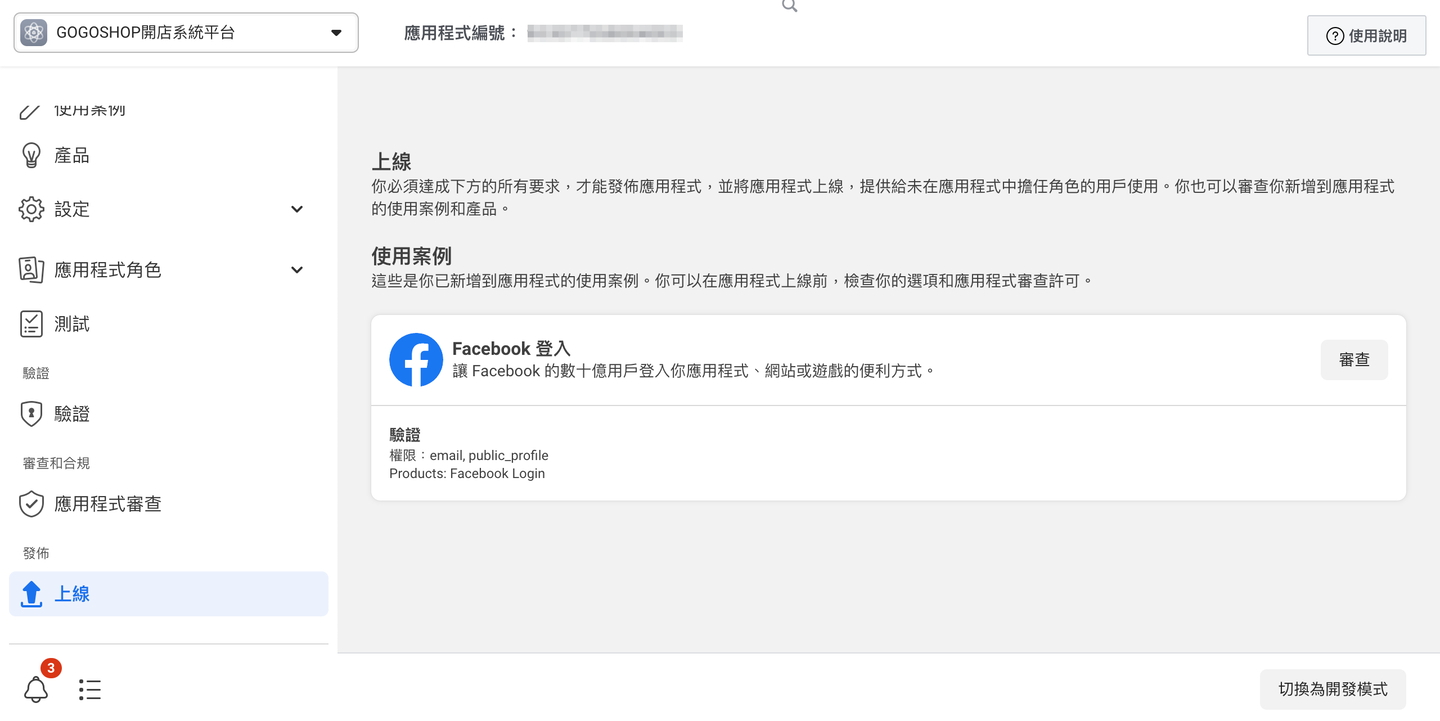Open the task list icon beside bell
The width and height of the screenshot is (1440, 721).
(90, 690)
